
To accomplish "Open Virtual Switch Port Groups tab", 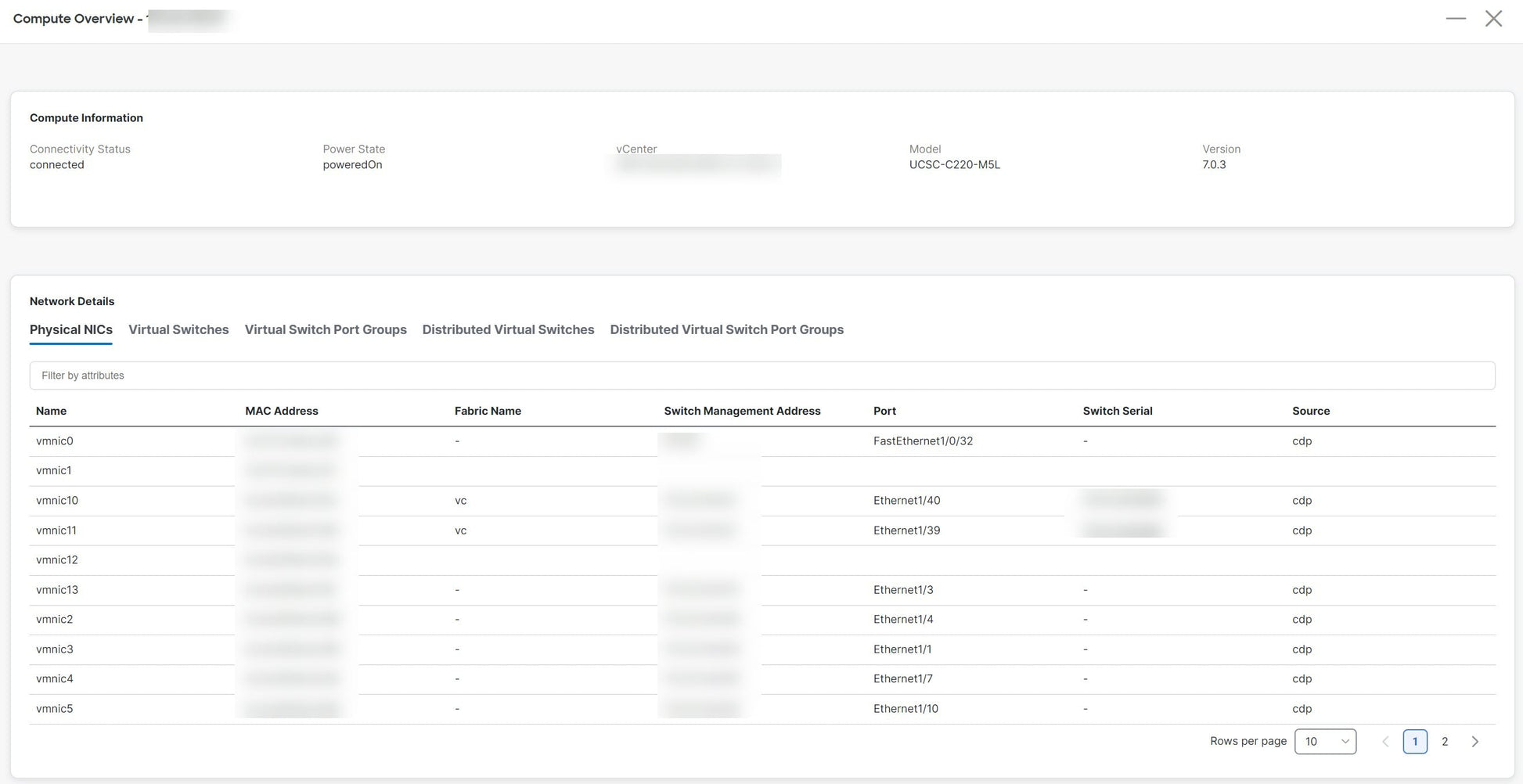I will 326,330.
